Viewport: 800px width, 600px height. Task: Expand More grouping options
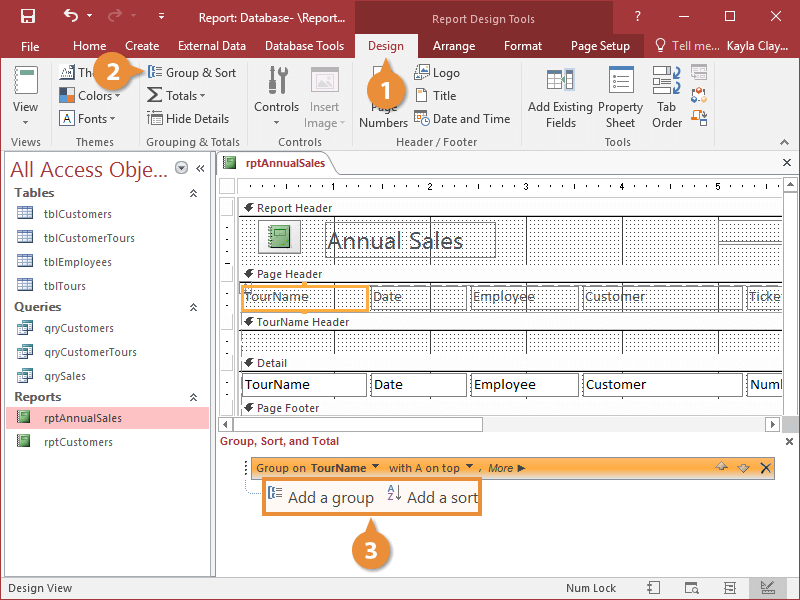click(x=506, y=468)
